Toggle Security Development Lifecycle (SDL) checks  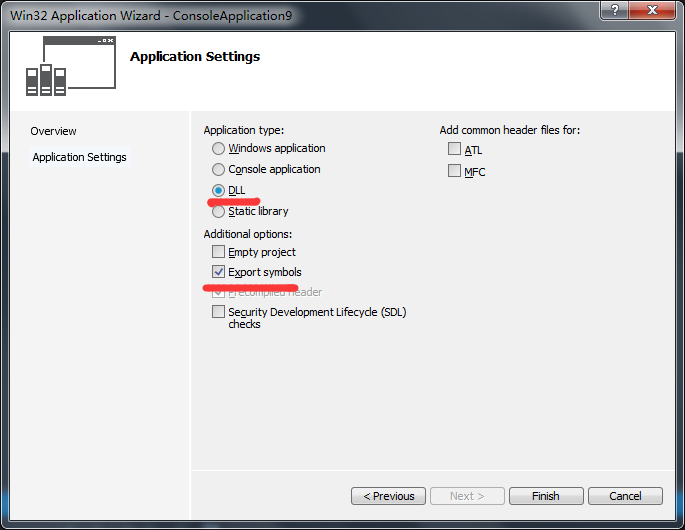[x=218, y=312]
